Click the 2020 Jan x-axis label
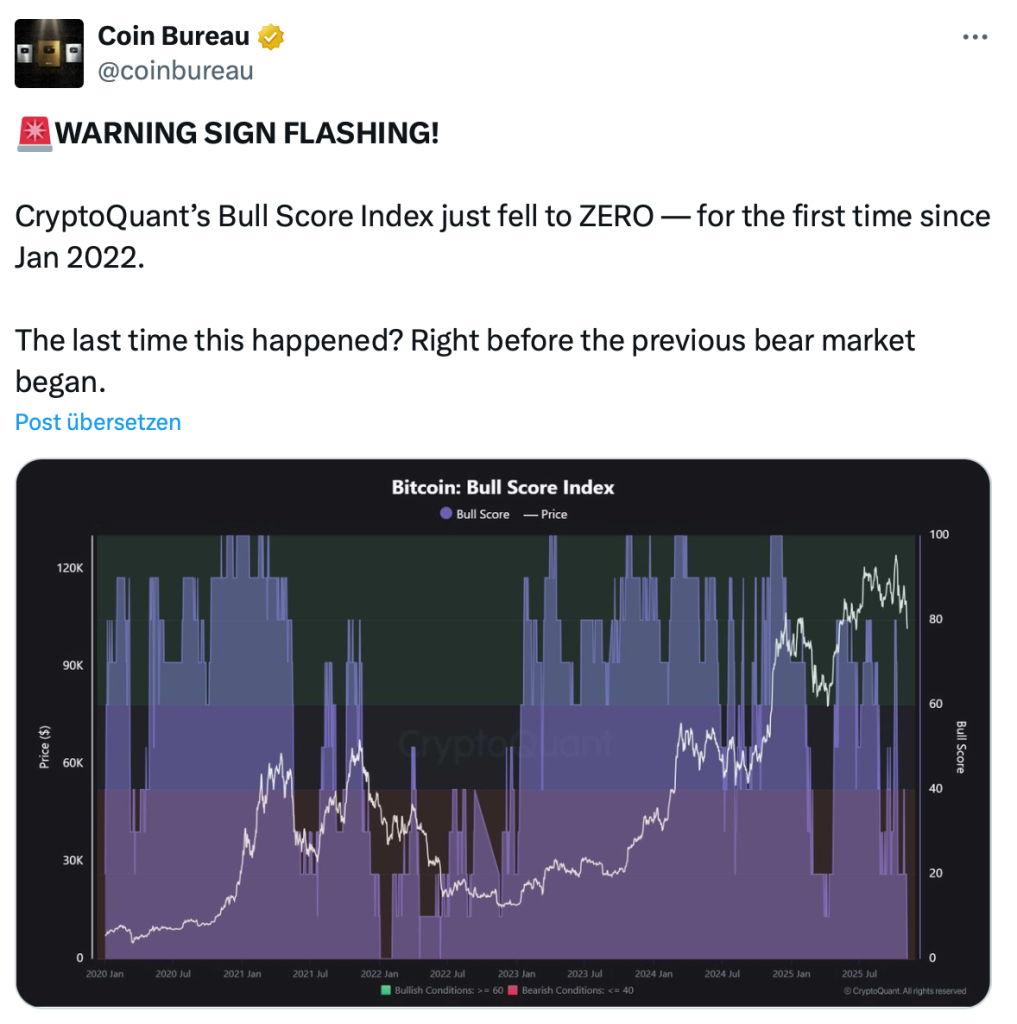Screen dimensions: 1017x1024 tap(105, 974)
